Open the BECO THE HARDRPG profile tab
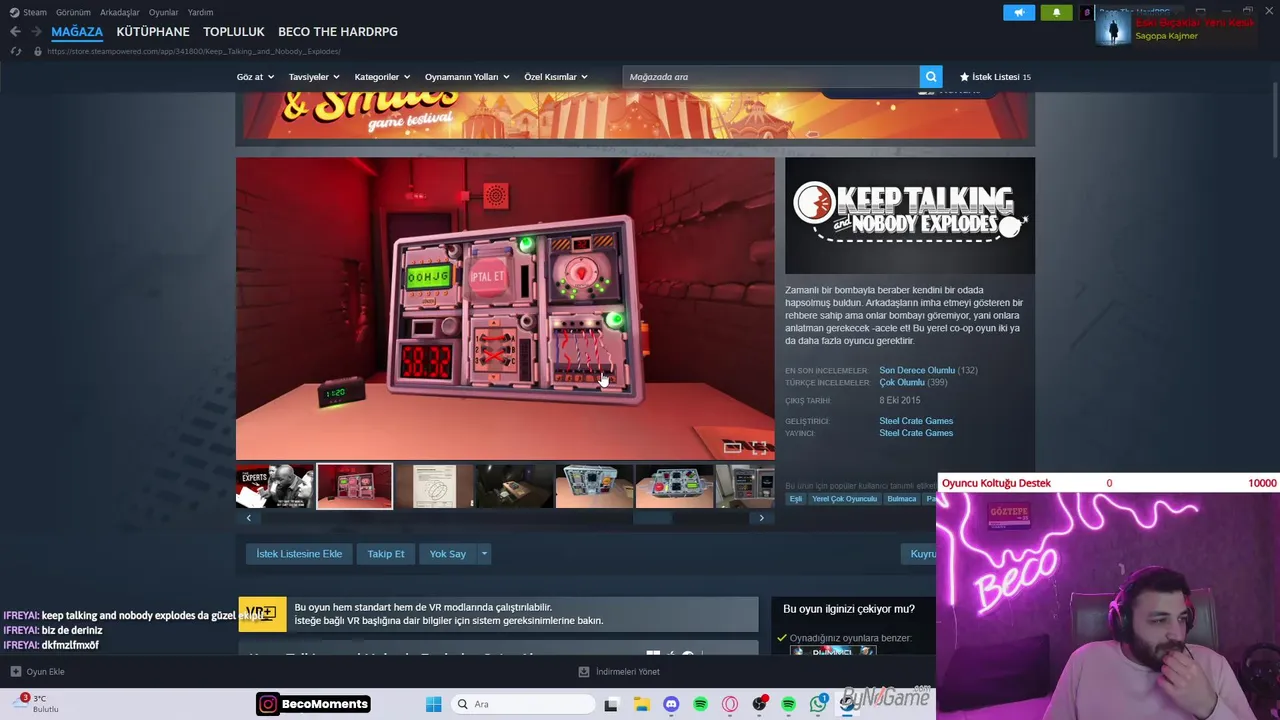Screen dimensions: 1280x720 (338, 32)
